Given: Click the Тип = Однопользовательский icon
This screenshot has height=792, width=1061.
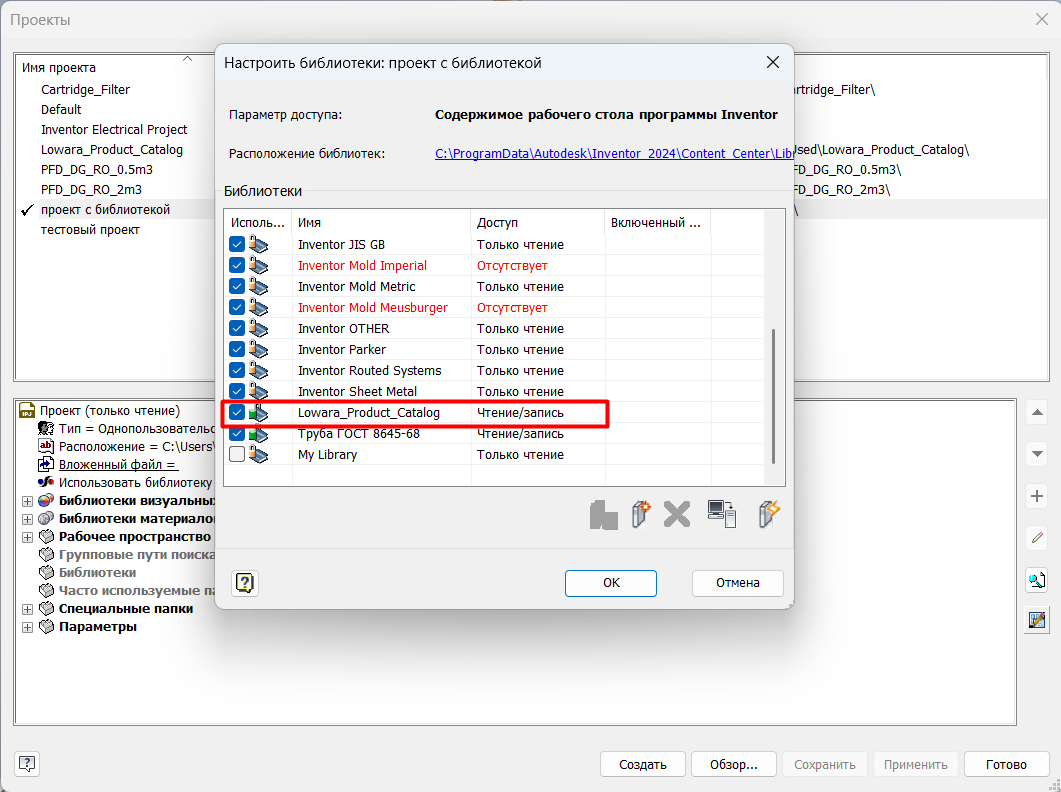Looking at the screenshot, I should click(x=46, y=428).
